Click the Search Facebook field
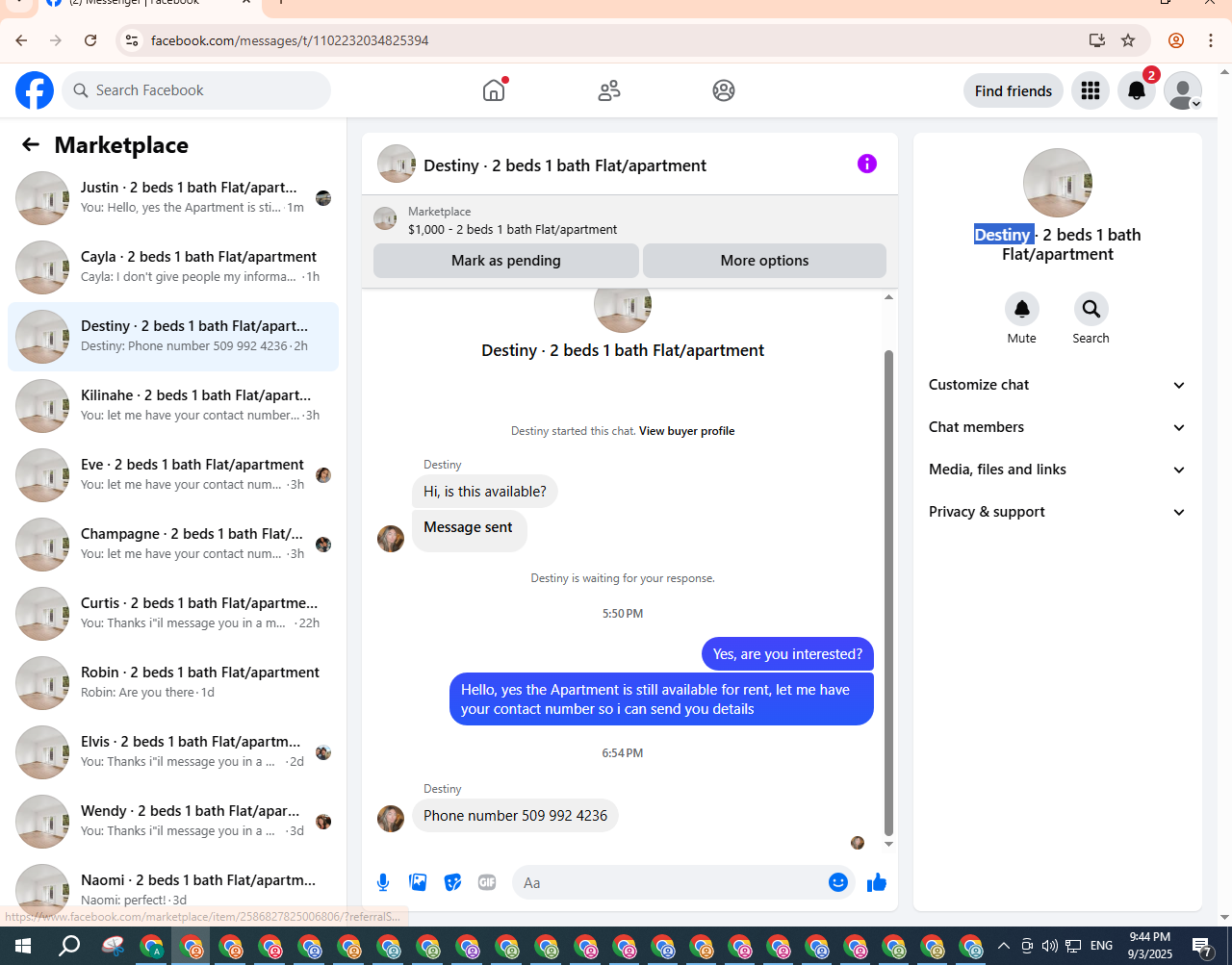This screenshot has height=965, width=1232. click(x=196, y=90)
